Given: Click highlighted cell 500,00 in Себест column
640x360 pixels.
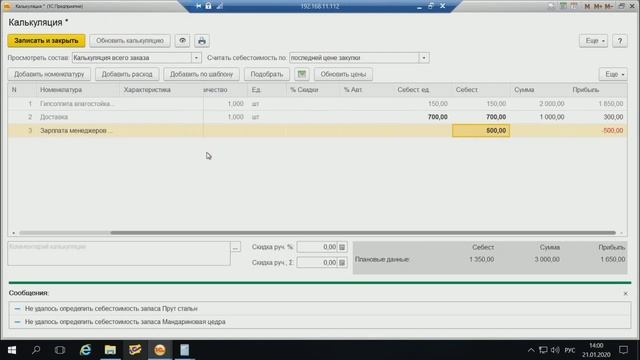Looking at the screenshot, I should pos(481,131).
